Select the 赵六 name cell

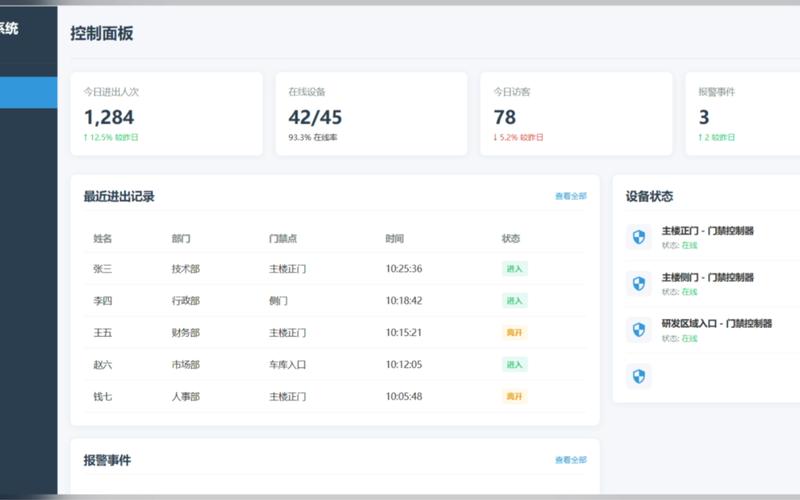point(103,364)
